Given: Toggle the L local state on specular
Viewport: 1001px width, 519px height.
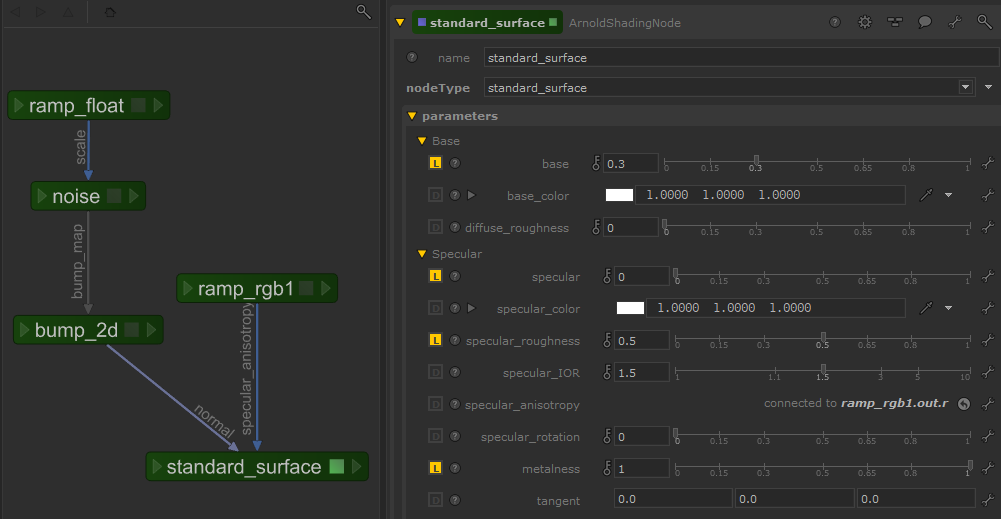Looking at the screenshot, I should pyautogui.click(x=435, y=276).
